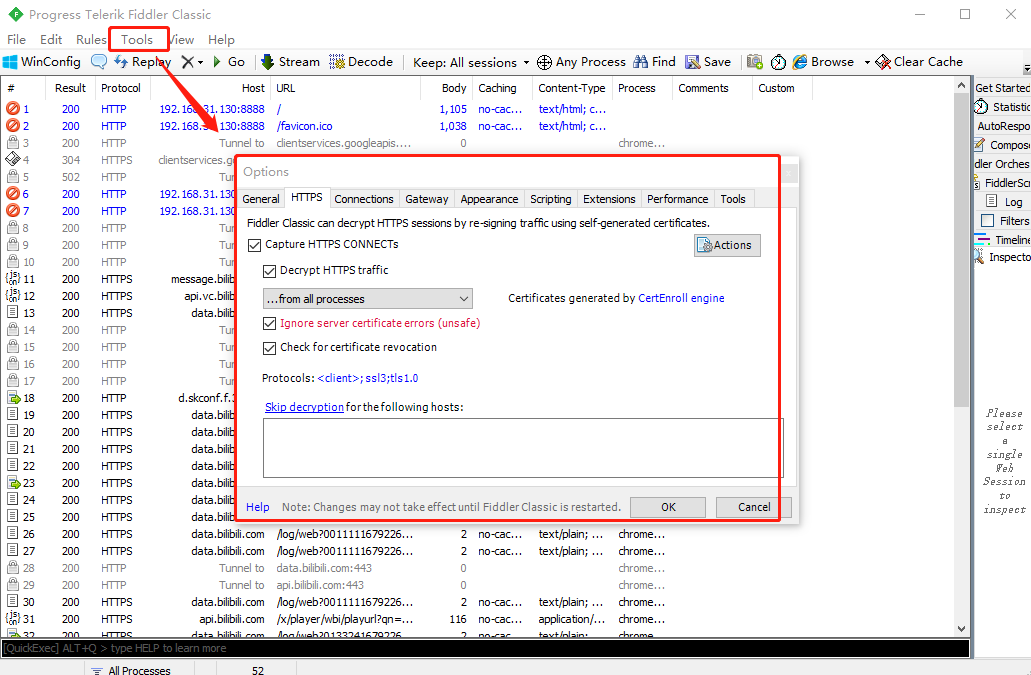Save sessions using Save toolbar icon
Viewport: 1031px width, 675px height.
coord(692,62)
